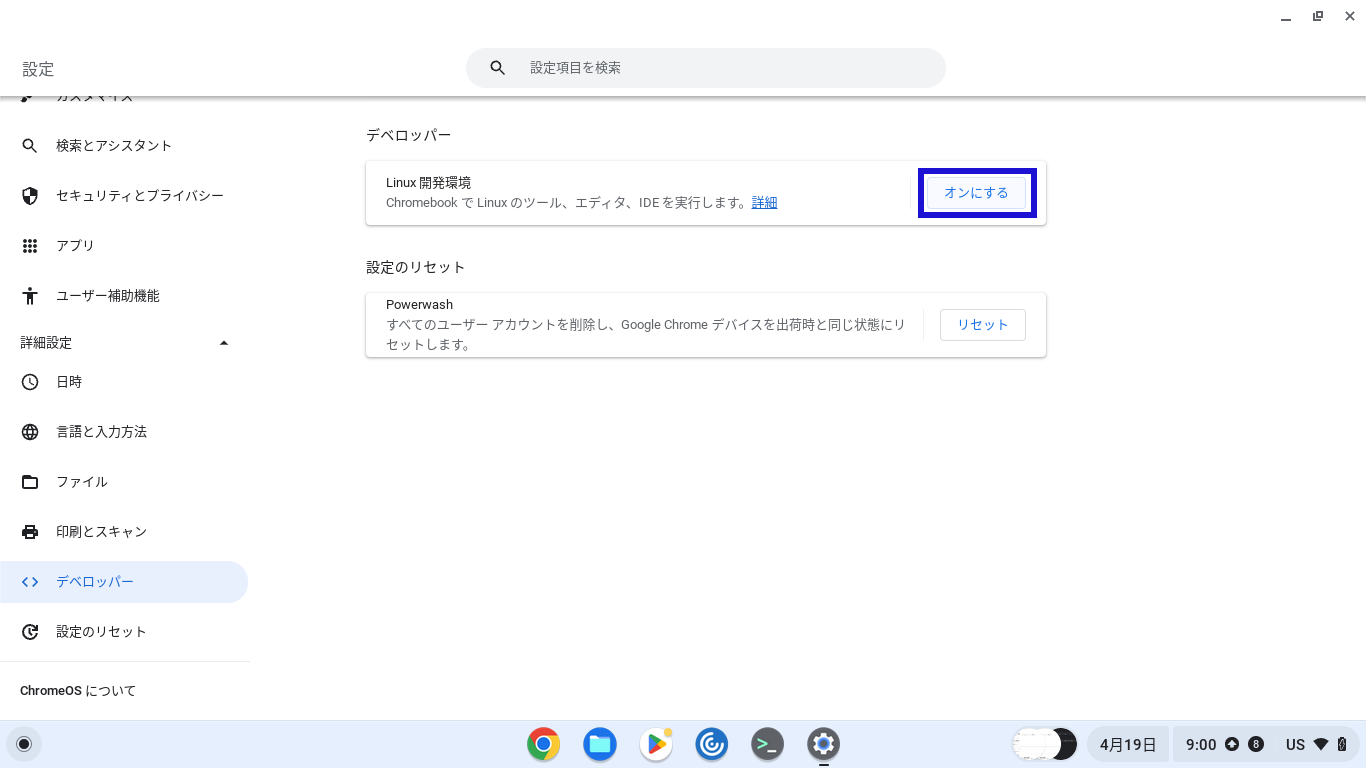
Task: Open Google Chrome from the shelf
Action: click(543, 744)
